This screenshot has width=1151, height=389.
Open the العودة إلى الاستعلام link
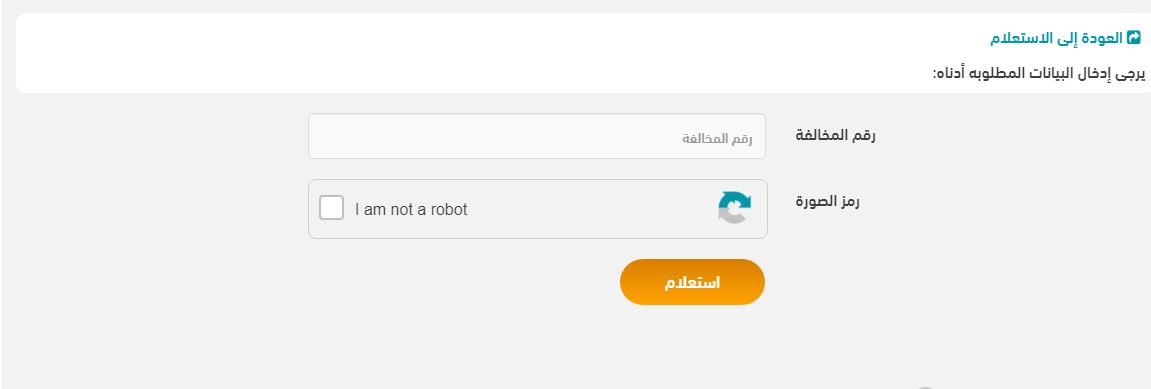1056,38
